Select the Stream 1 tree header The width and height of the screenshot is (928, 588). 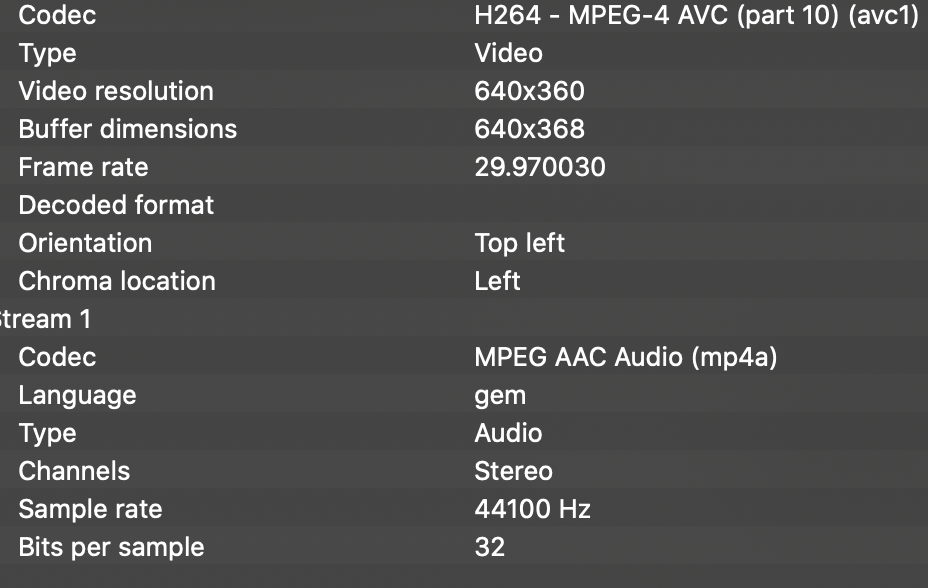click(x=45, y=319)
